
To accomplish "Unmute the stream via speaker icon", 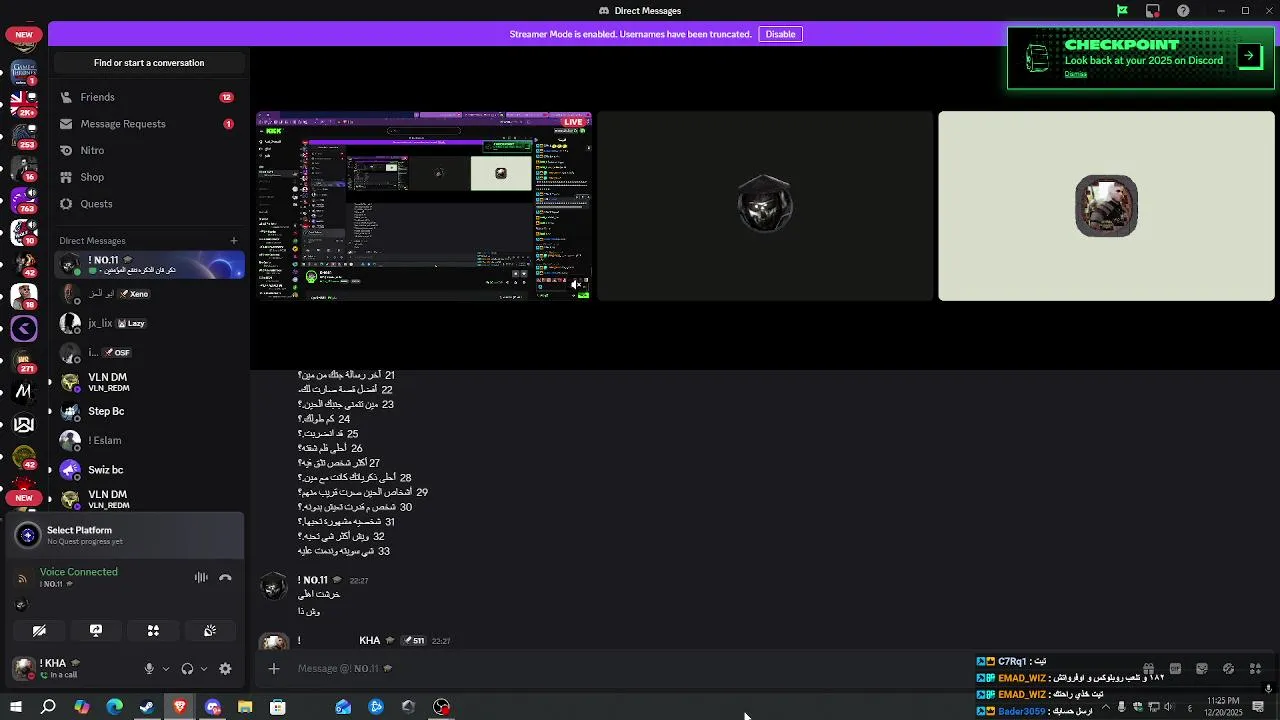I will (577, 285).
